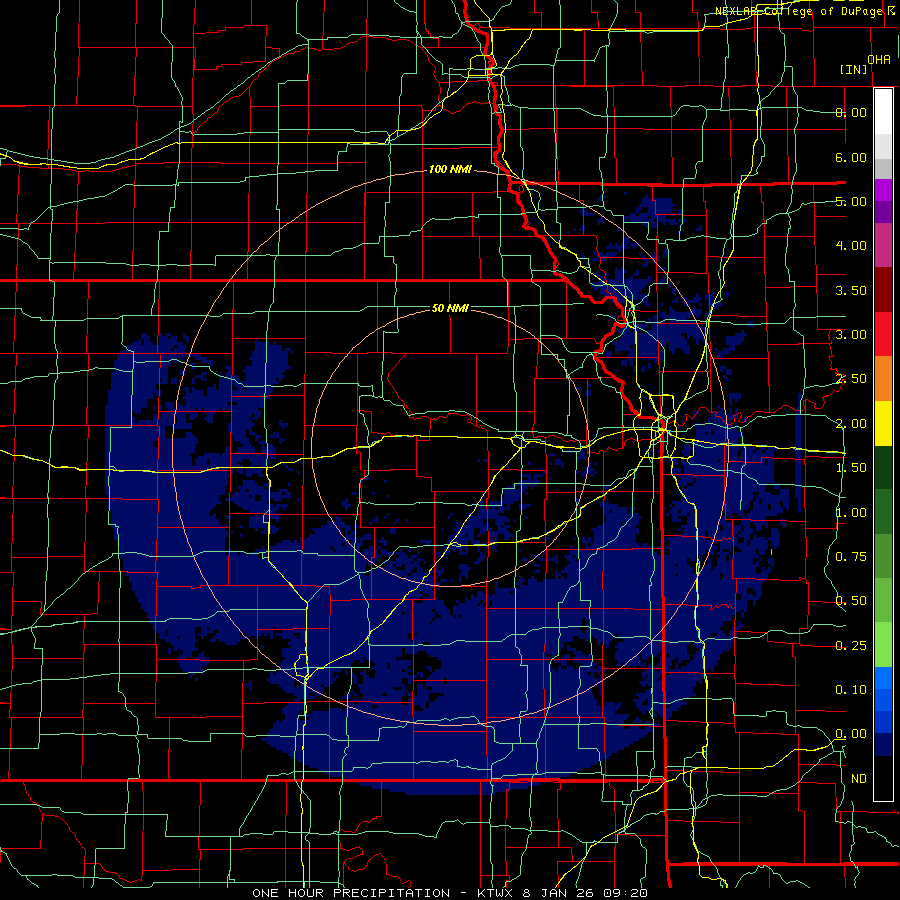
Task: Click the "3.50" legend value
Action: tap(851, 290)
